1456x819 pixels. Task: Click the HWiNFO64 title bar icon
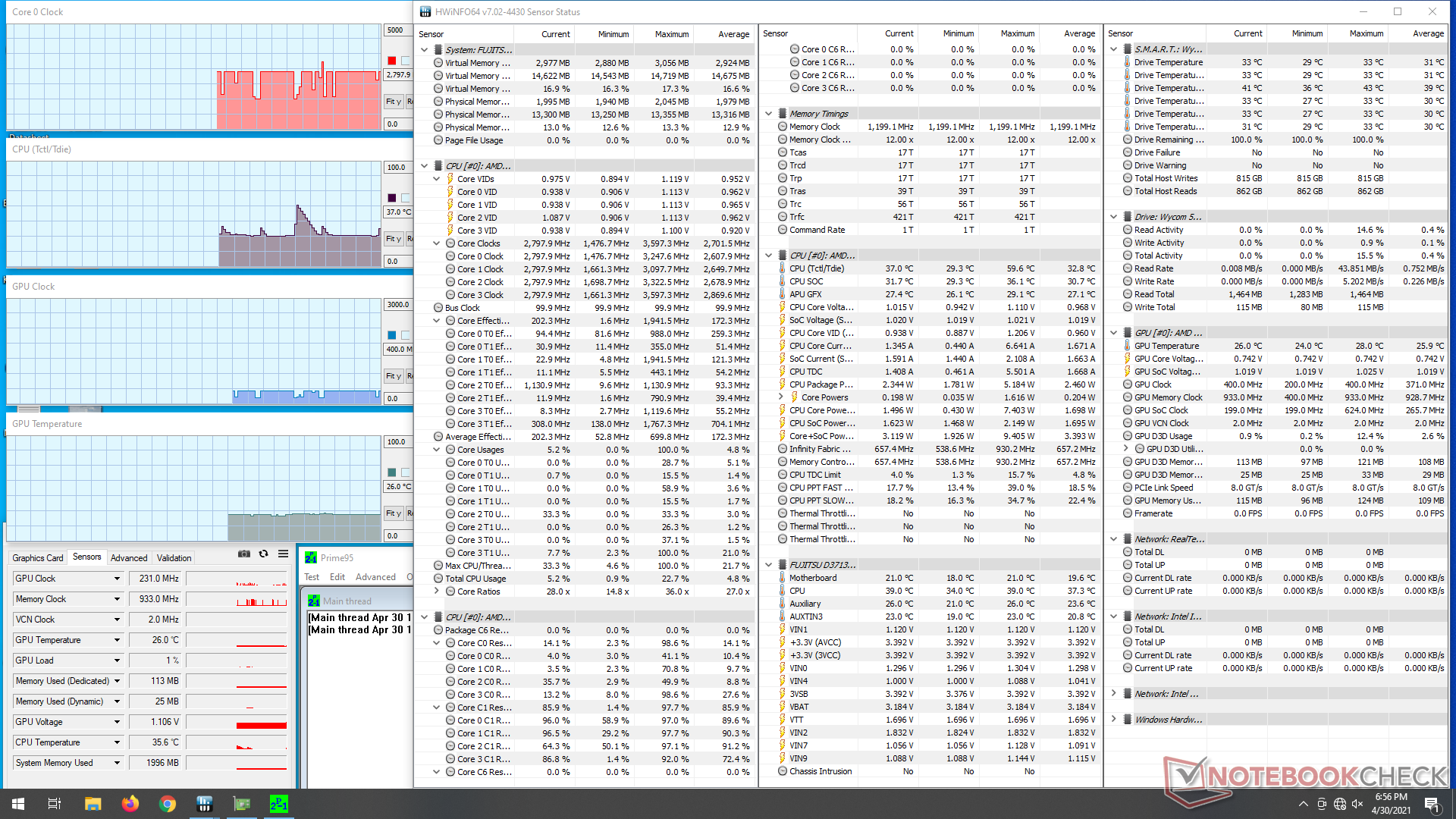(425, 11)
